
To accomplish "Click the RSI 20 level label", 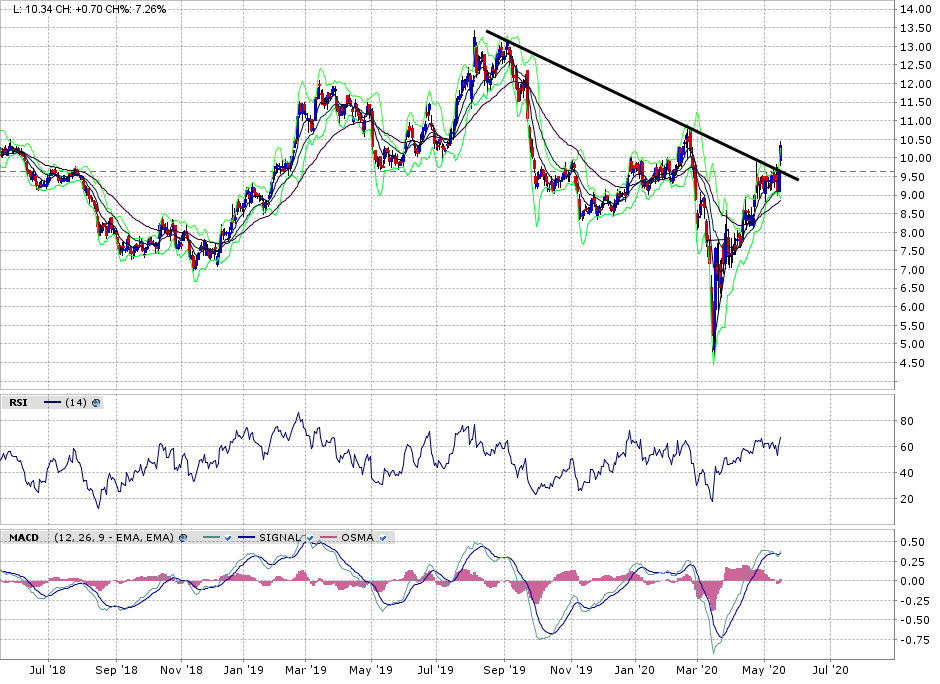I will coord(907,499).
